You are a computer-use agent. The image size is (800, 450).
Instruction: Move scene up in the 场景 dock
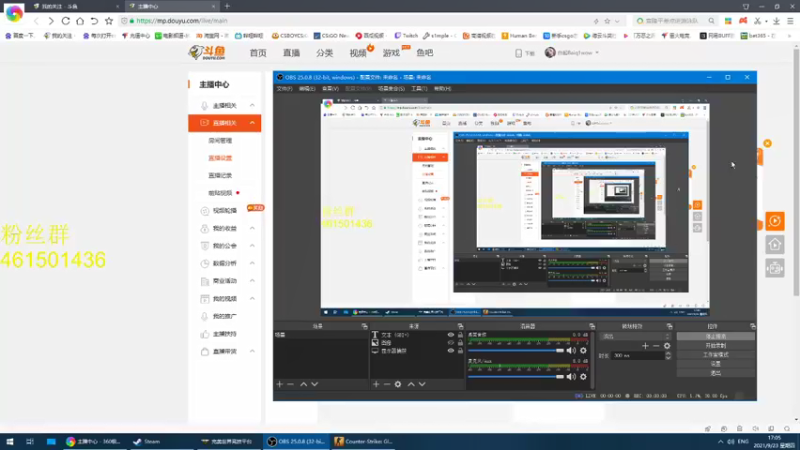(x=304, y=384)
